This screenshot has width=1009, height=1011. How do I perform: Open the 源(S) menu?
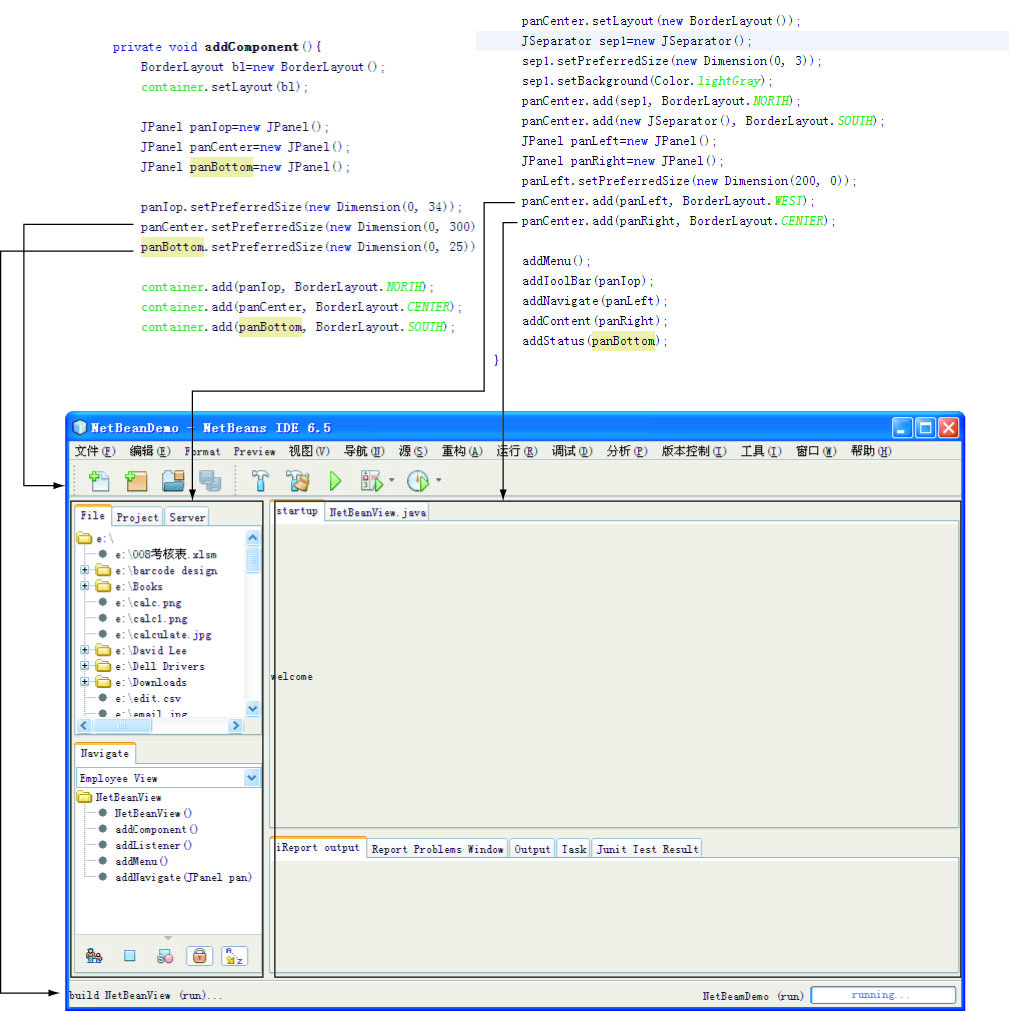[413, 451]
